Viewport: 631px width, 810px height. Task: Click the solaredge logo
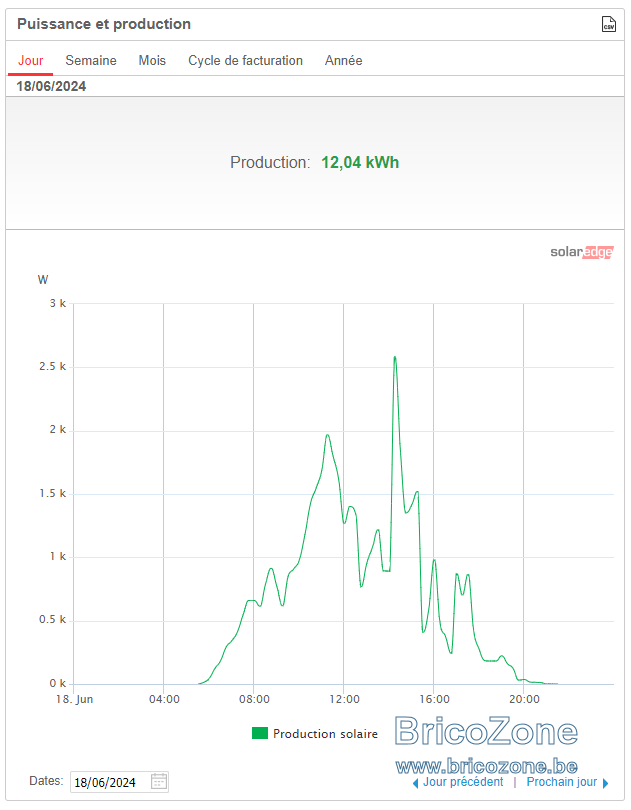(x=582, y=252)
